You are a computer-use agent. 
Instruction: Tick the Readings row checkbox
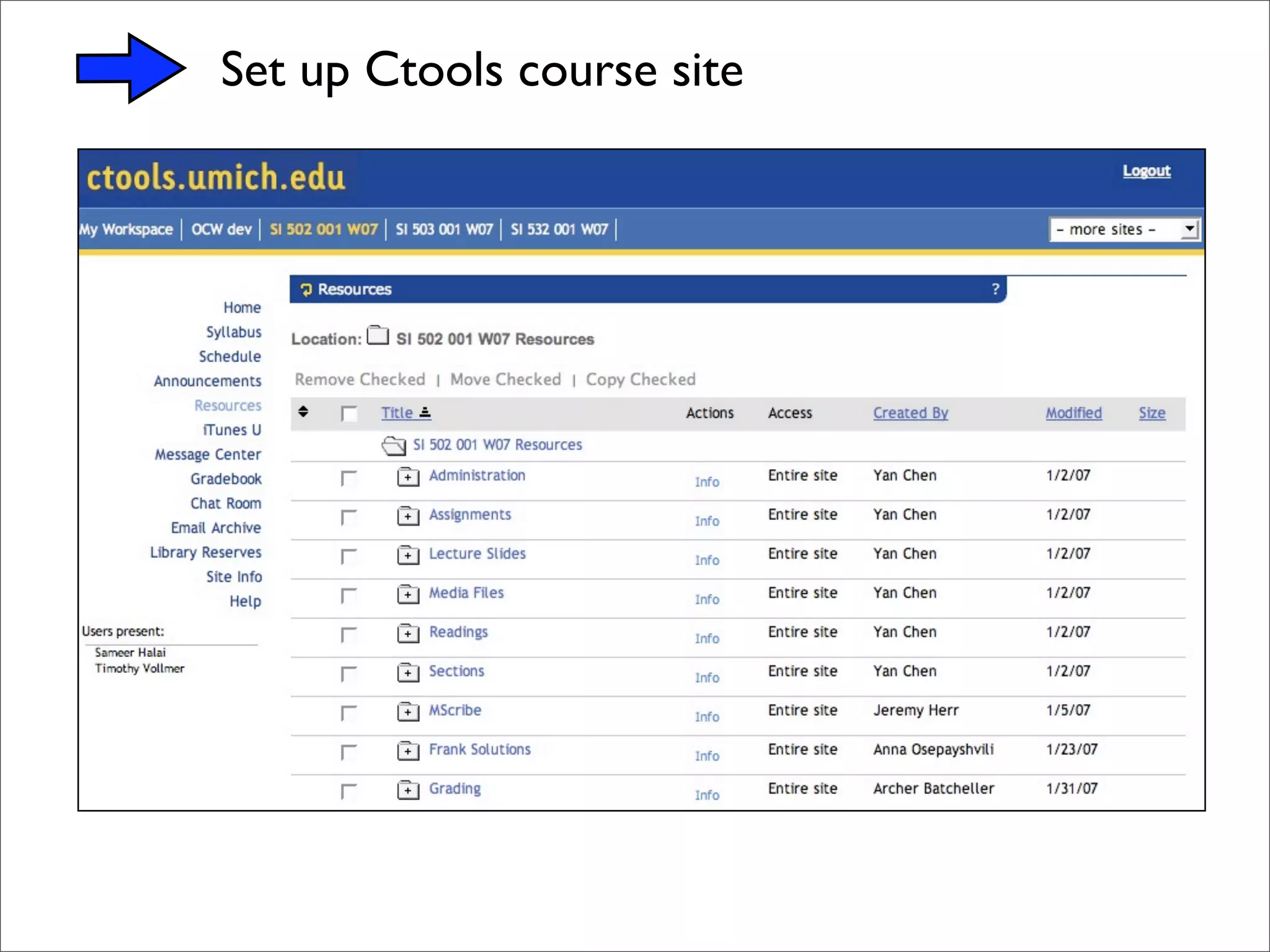coord(349,635)
